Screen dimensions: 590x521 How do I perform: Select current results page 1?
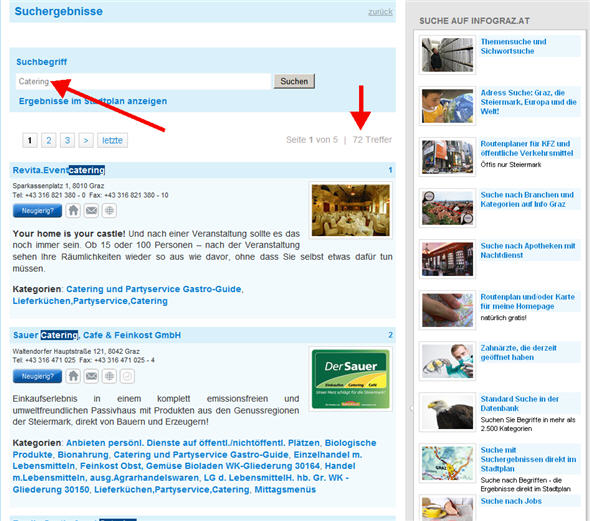[30, 140]
